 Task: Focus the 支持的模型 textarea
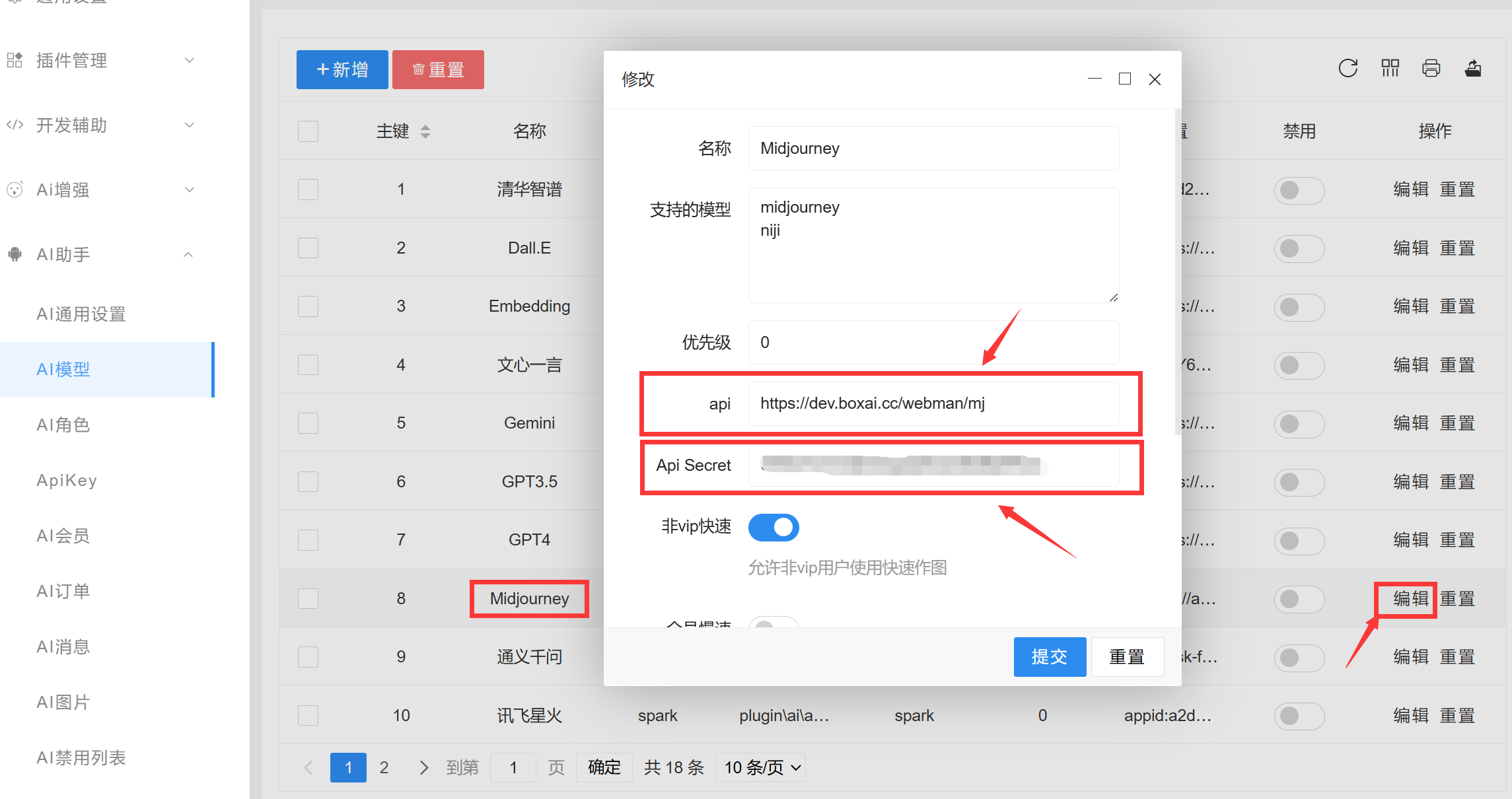point(933,245)
